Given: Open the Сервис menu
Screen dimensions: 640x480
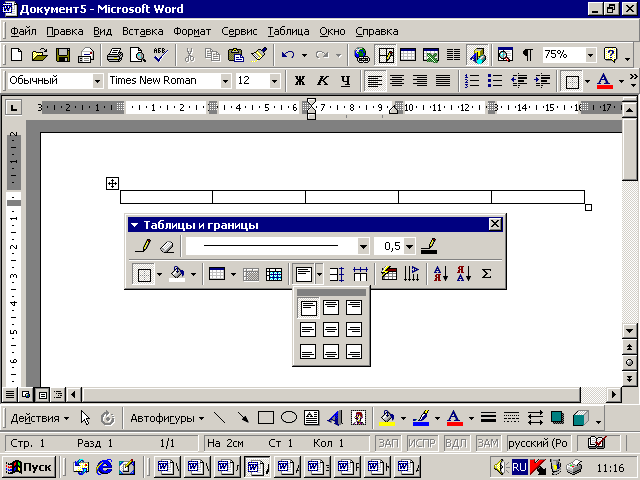Looking at the screenshot, I should pos(239,31).
